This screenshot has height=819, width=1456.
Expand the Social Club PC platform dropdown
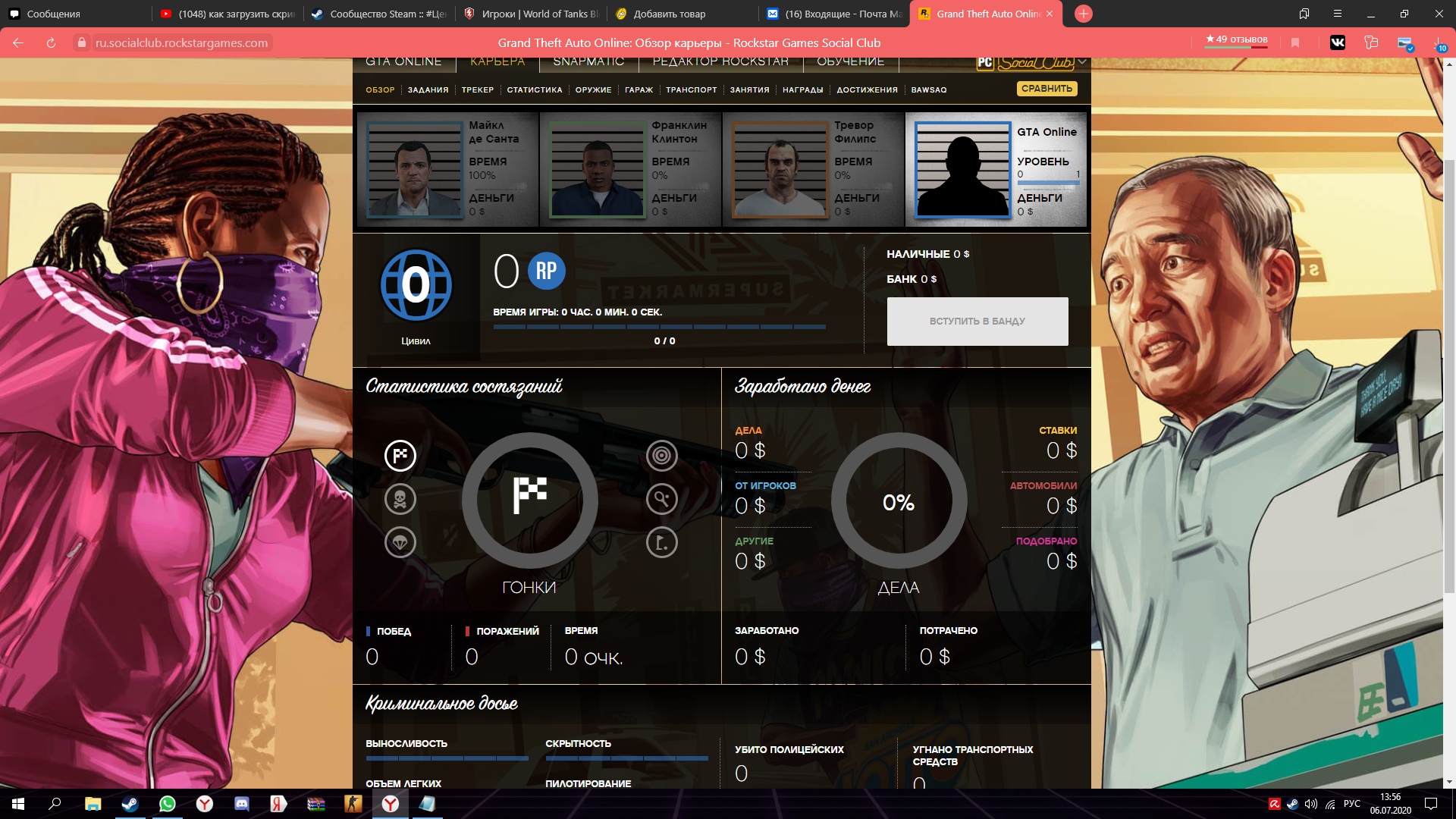click(1082, 62)
